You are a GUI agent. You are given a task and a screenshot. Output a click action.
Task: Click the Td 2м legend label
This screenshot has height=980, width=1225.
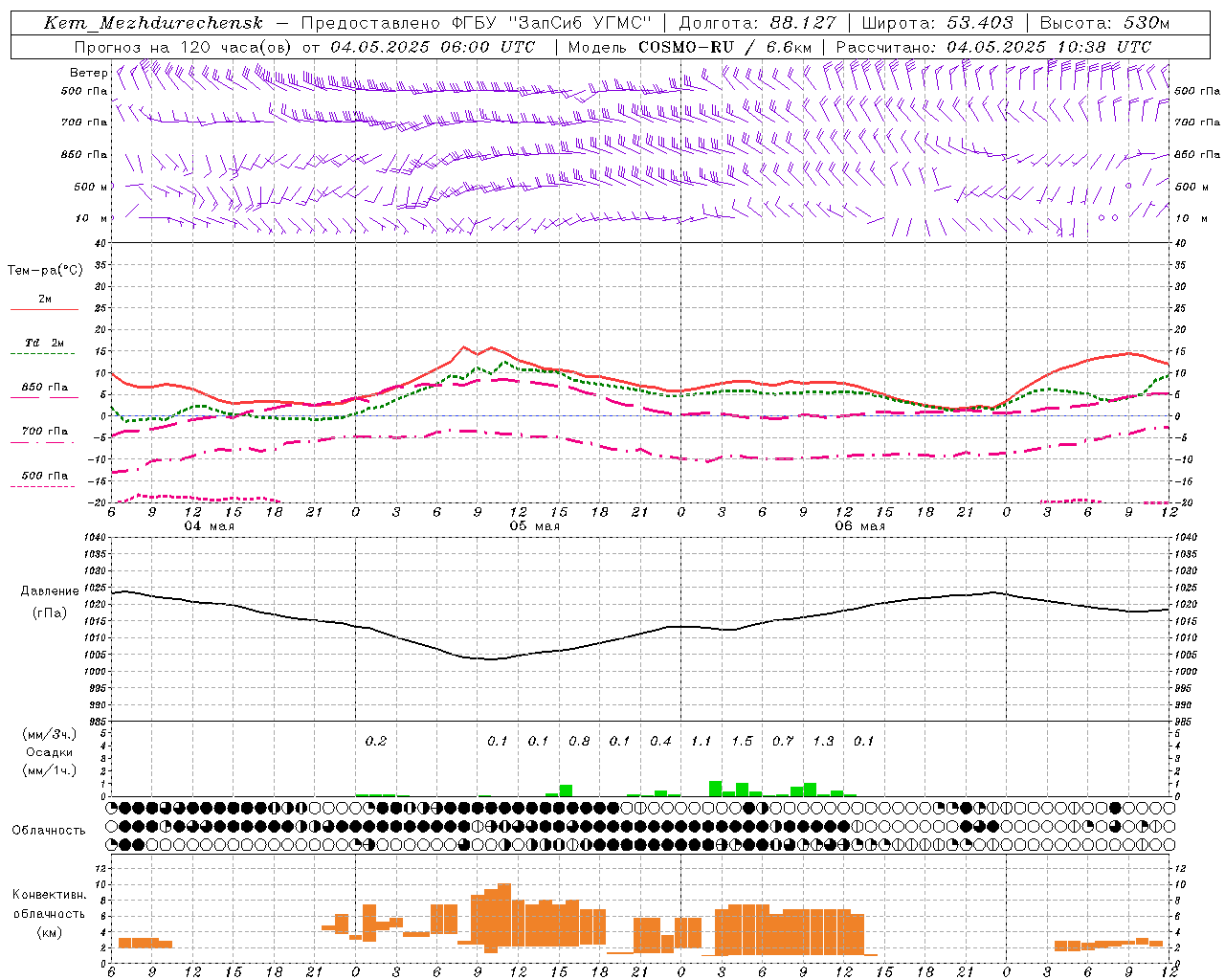(x=45, y=343)
